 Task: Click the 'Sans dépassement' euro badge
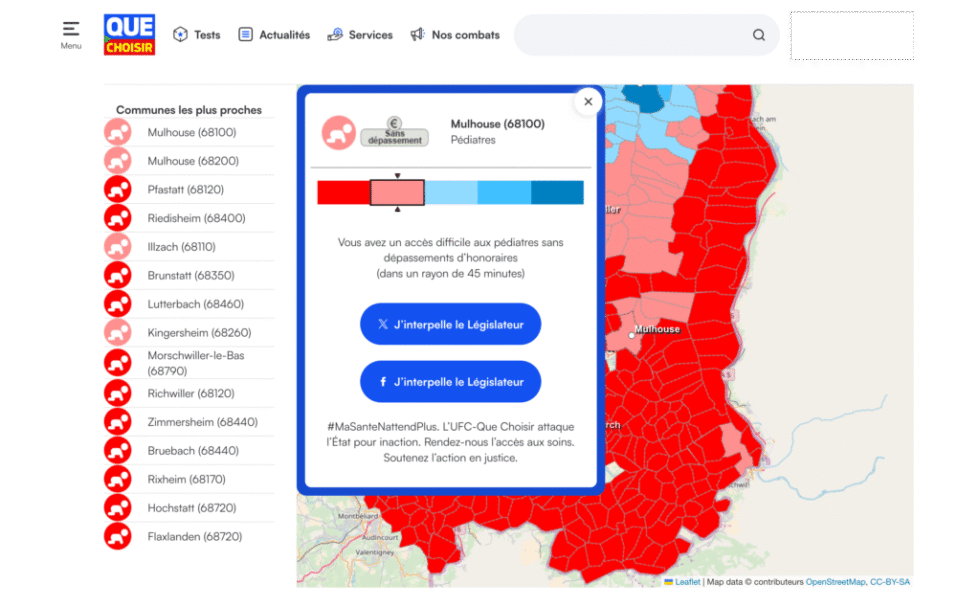pyautogui.click(x=394, y=132)
